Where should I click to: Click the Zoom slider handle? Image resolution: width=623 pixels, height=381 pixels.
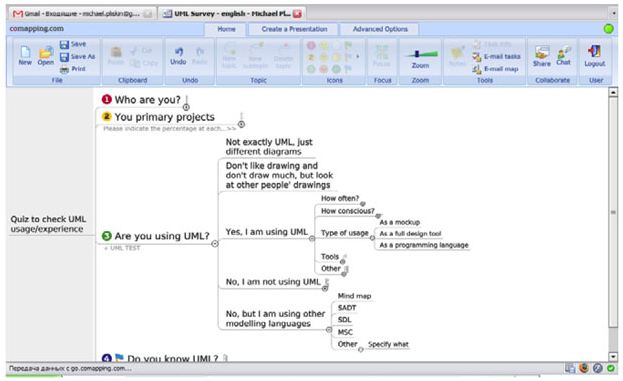tap(417, 53)
